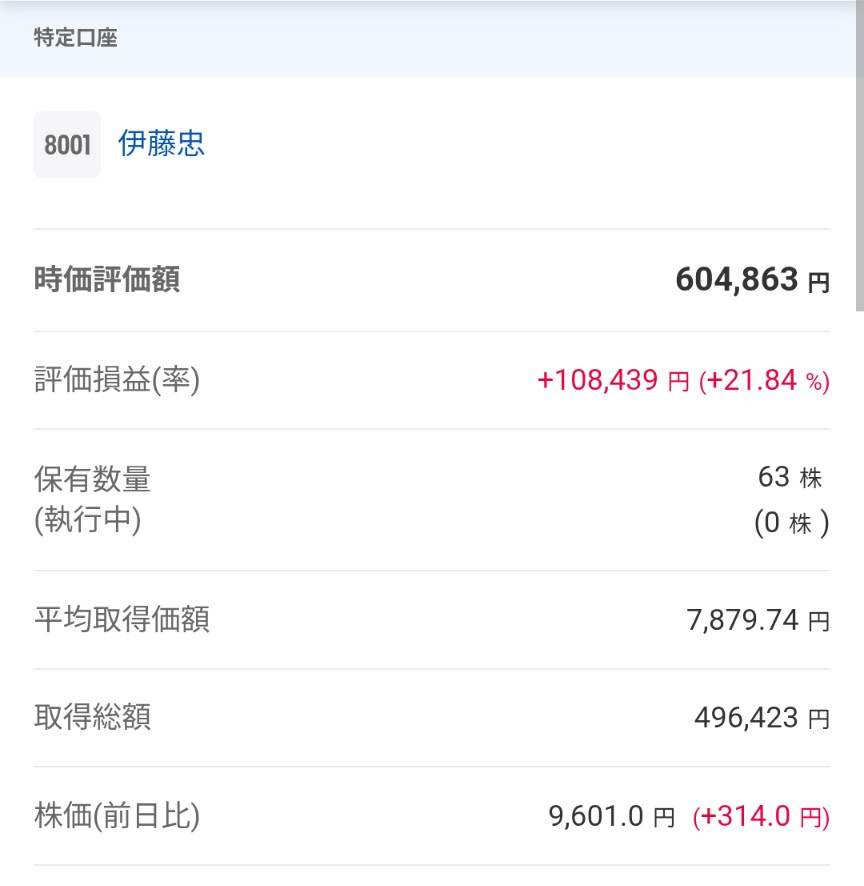Select the 評価損益(率) label
The width and height of the screenshot is (864, 886).
click(117, 380)
